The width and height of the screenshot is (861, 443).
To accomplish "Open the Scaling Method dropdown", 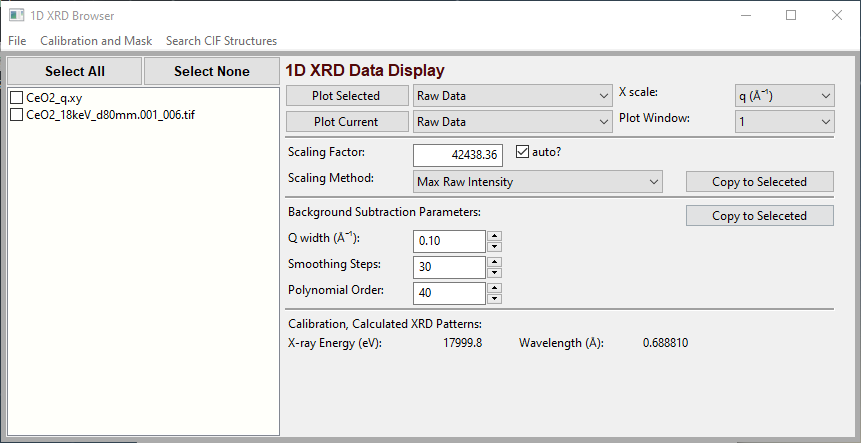I will 538,181.
